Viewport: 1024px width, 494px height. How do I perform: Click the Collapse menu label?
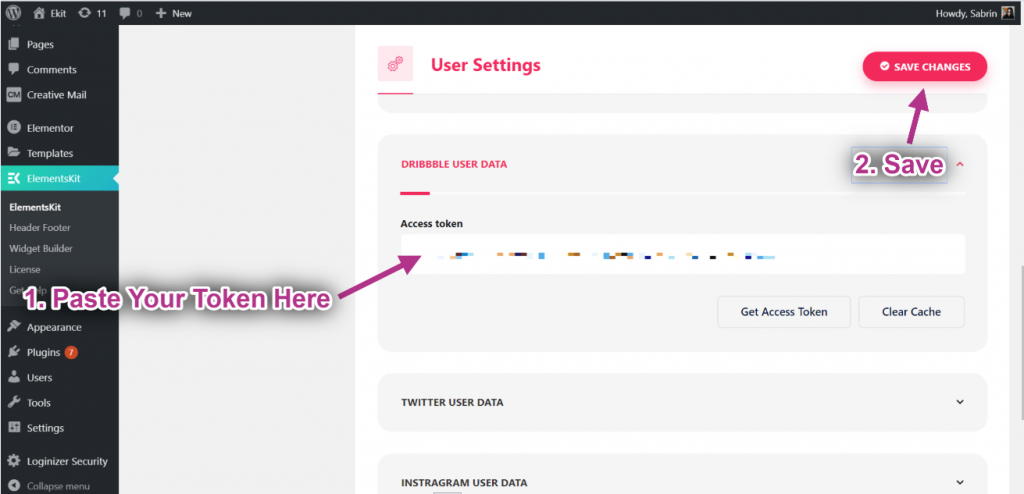pyautogui.click(x=58, y=486)
